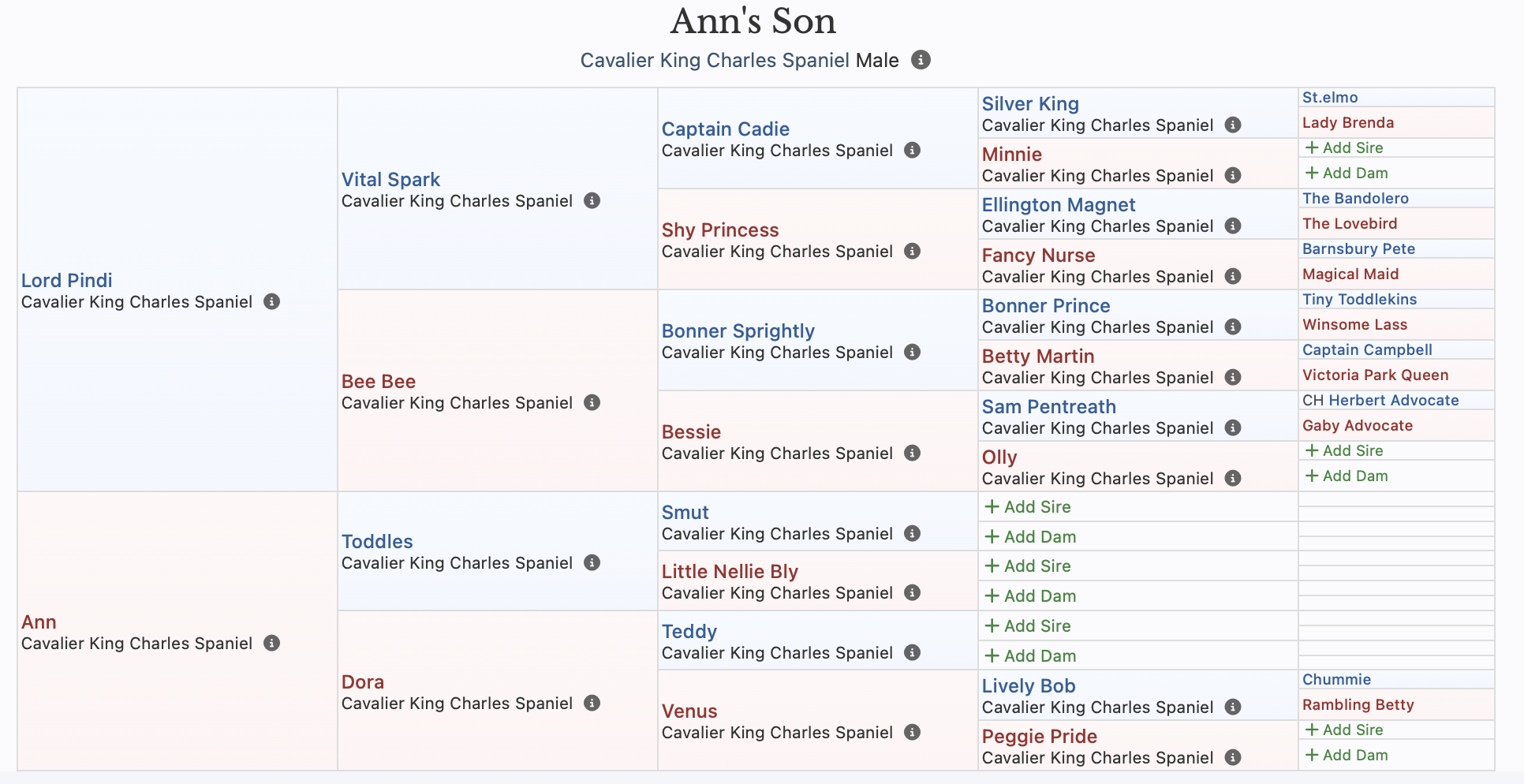Open info icon for Captain Cadie

click(912, 150)
